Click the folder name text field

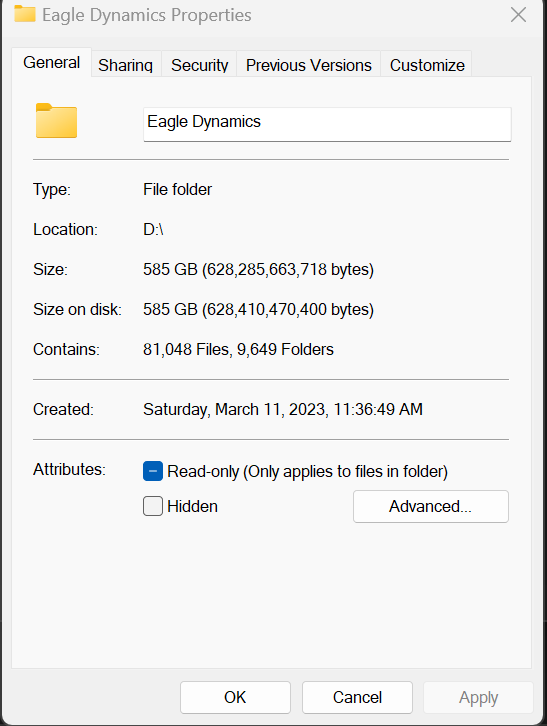coord(327,124)
